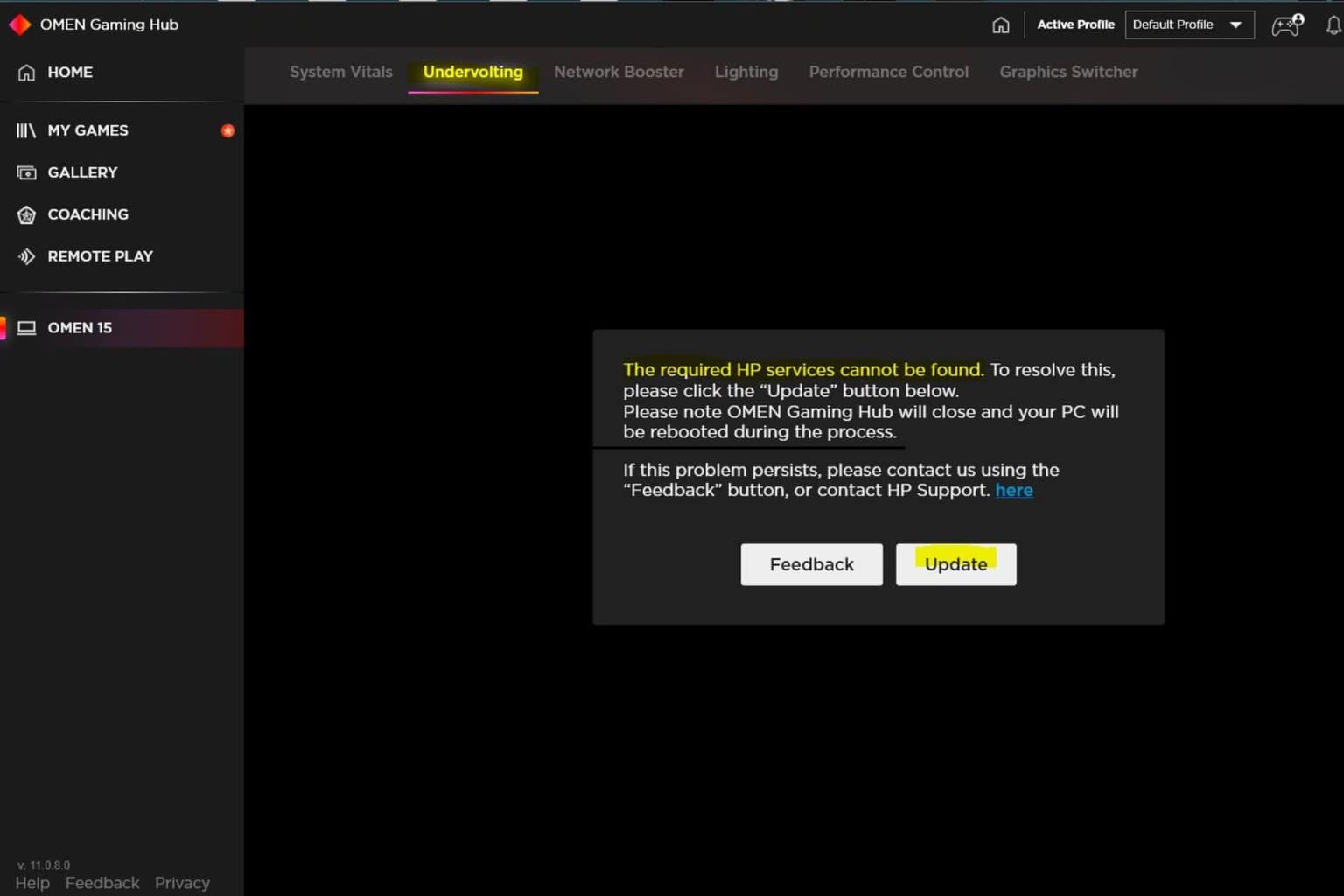Click the remote play icon

tap(27, 256)
